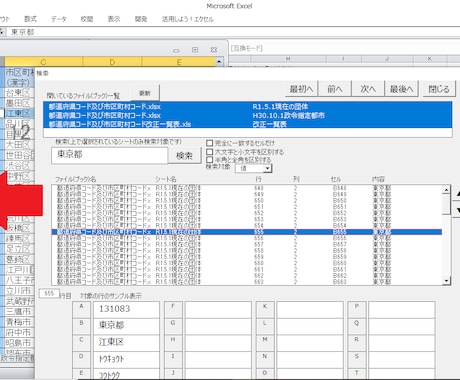460x380 pixels.
Task: Click the empty sample field P
Action: (x=402, y=309)
